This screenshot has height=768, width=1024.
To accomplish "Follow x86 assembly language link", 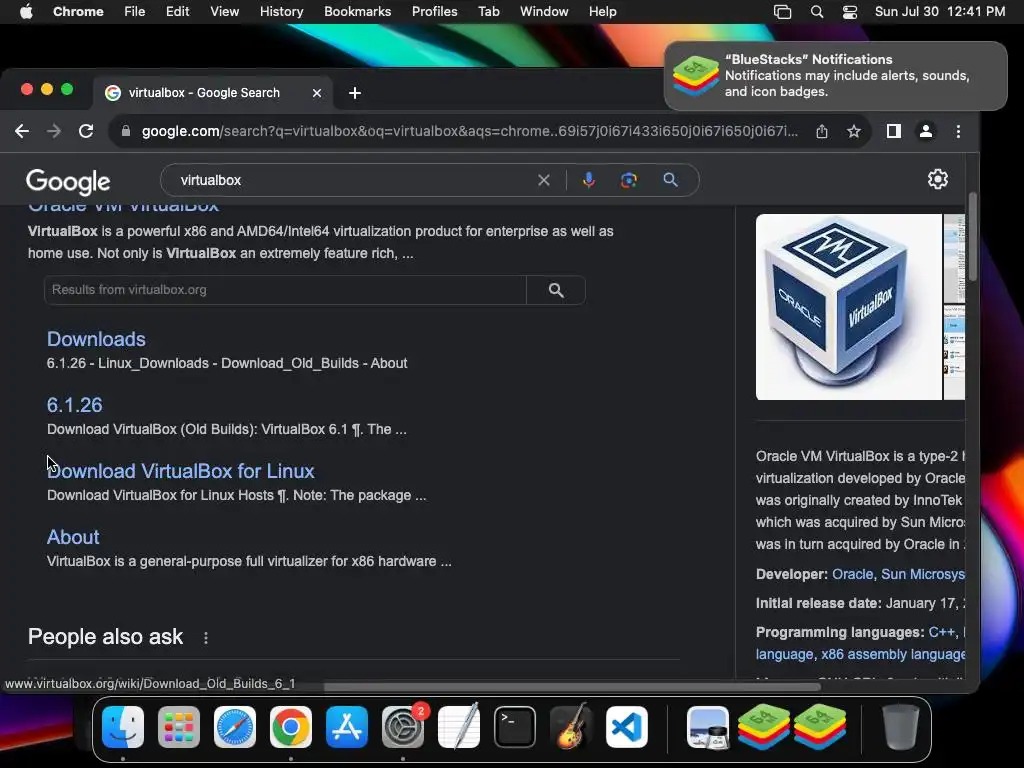I will pos(893,654).
